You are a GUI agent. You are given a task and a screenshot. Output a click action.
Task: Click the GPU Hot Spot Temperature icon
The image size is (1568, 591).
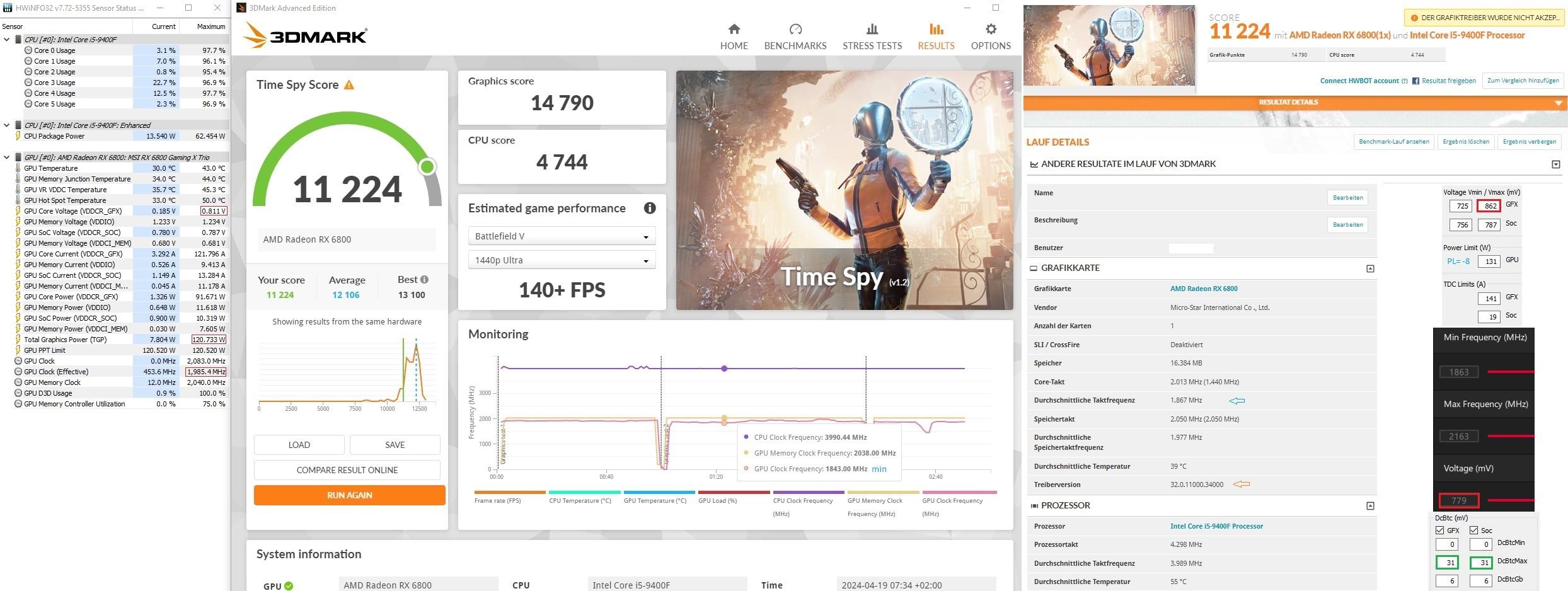point(18,200)
